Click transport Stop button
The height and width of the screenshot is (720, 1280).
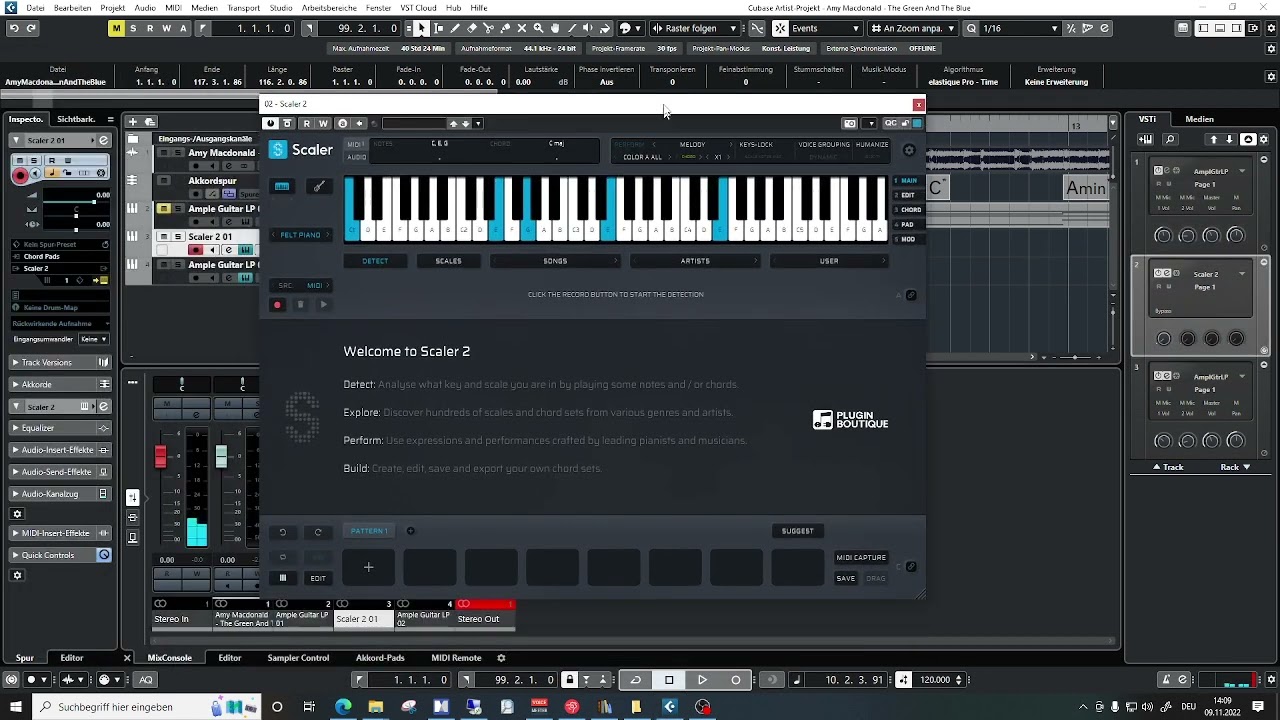click(669, 680)
